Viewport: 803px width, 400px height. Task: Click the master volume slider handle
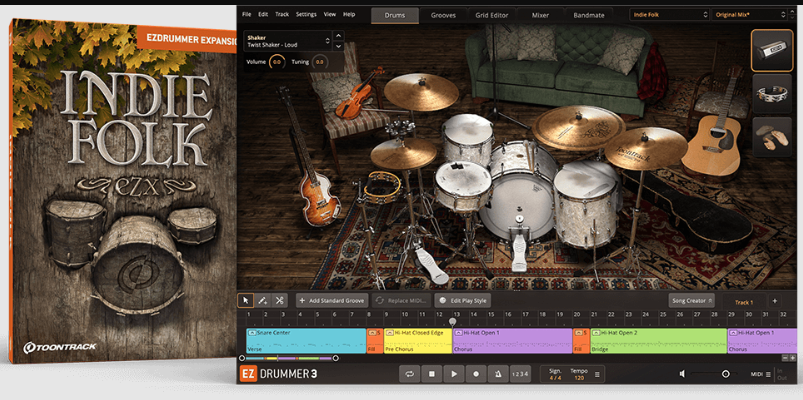tap(725, 374)
